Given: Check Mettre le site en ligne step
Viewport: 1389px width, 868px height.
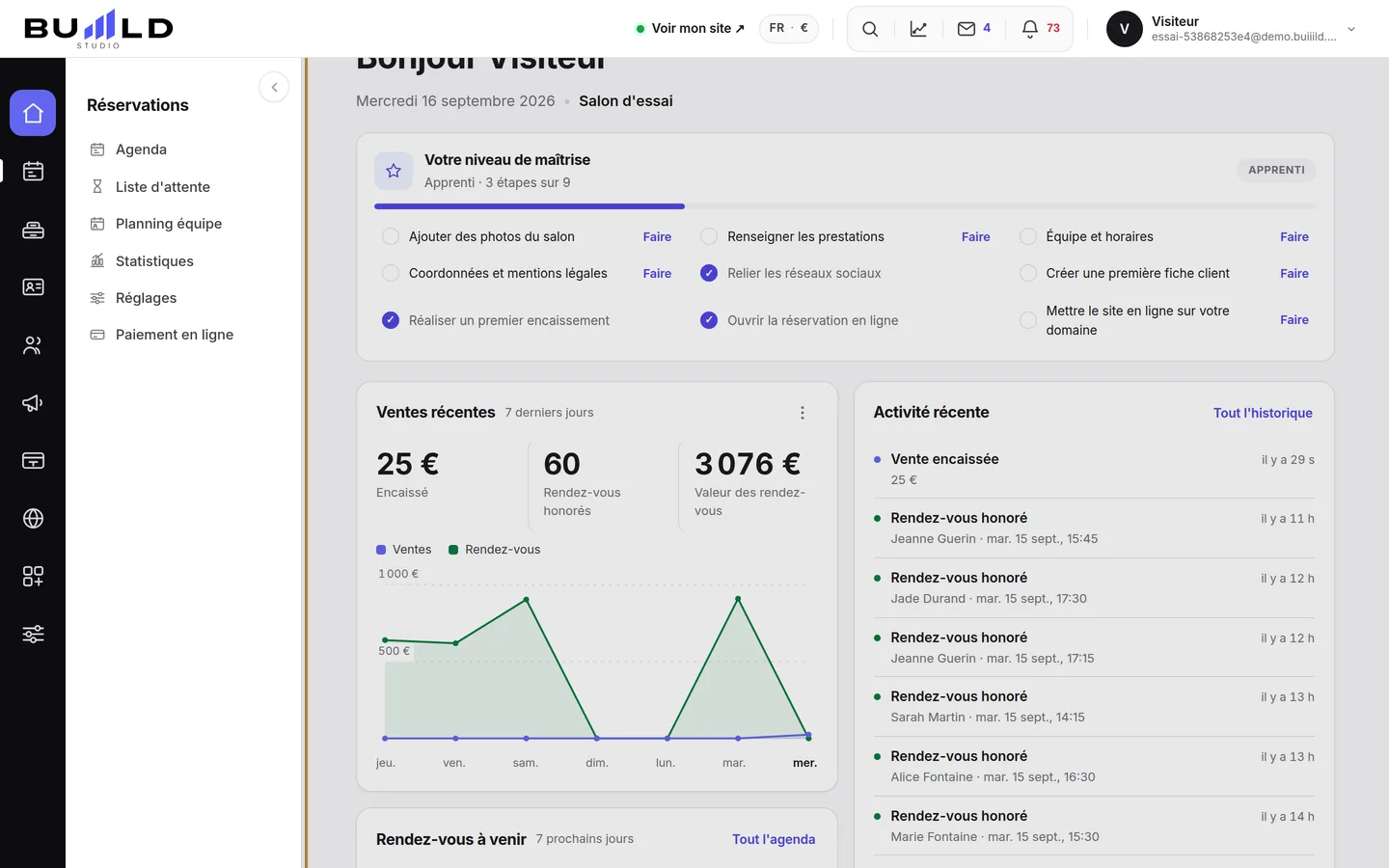Looking at the screenshot, I should (x=1028, y=320).
